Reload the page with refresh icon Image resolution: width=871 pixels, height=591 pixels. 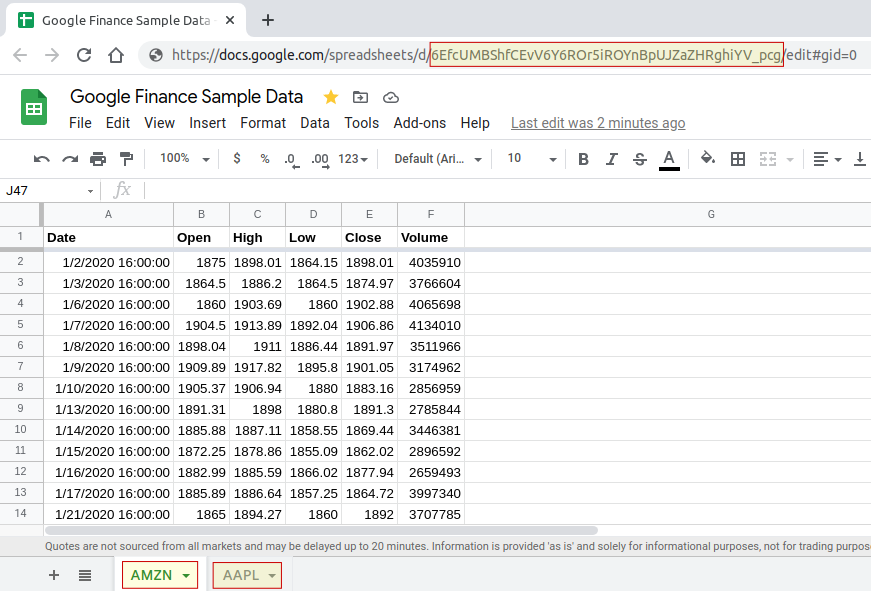point(84,55)
